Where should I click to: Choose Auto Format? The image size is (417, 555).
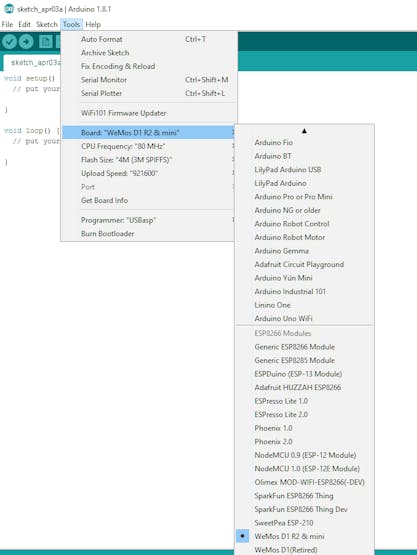(148, 39)
